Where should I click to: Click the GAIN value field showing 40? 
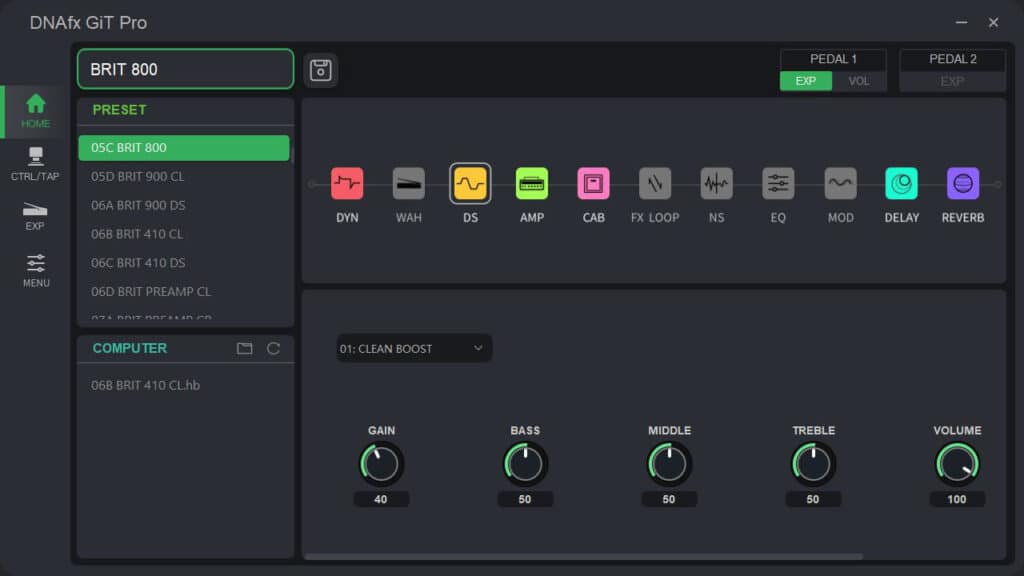click(x=381, y=500)
